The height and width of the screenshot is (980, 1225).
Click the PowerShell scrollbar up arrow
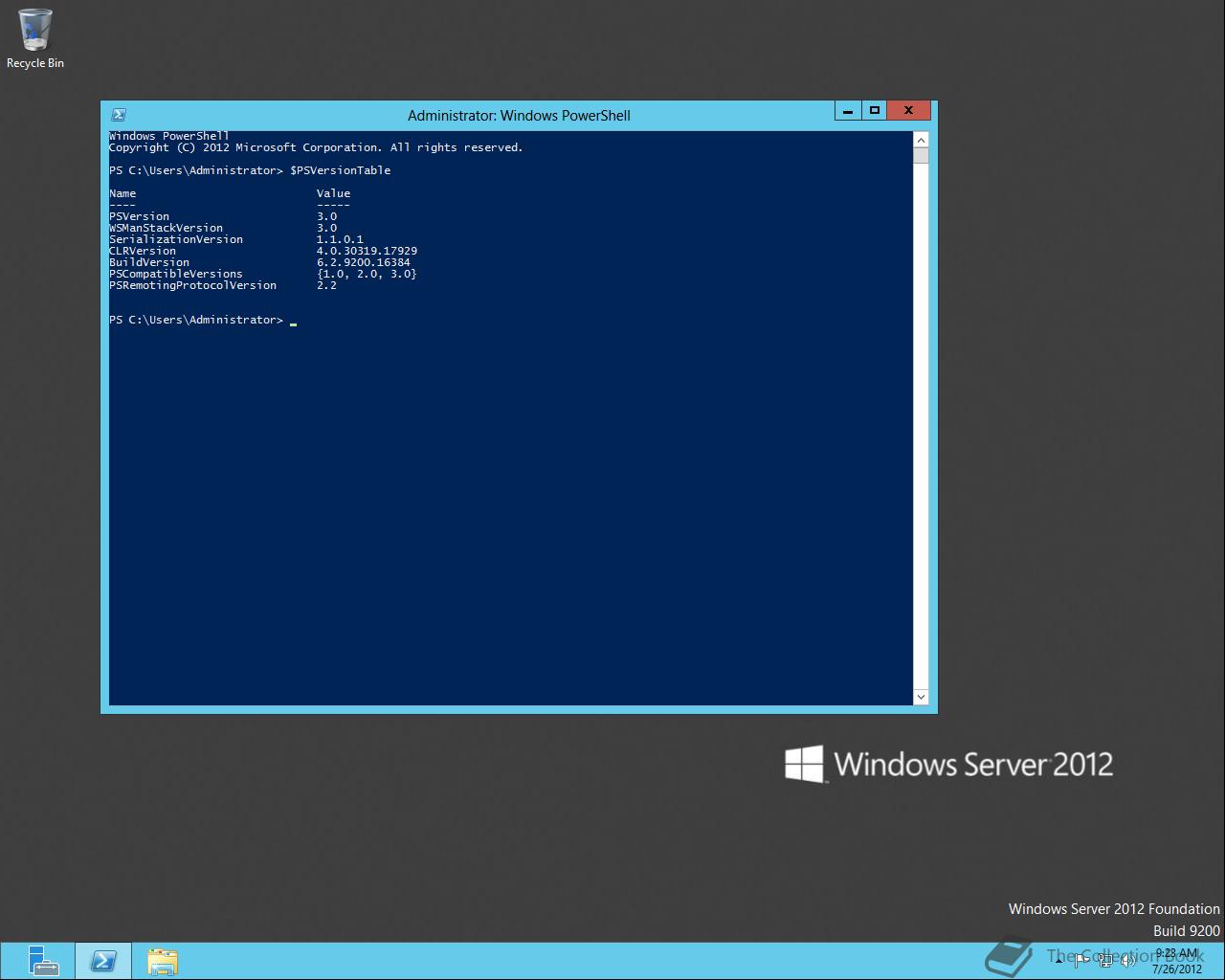pyautogui.click(x=921, y=140)
